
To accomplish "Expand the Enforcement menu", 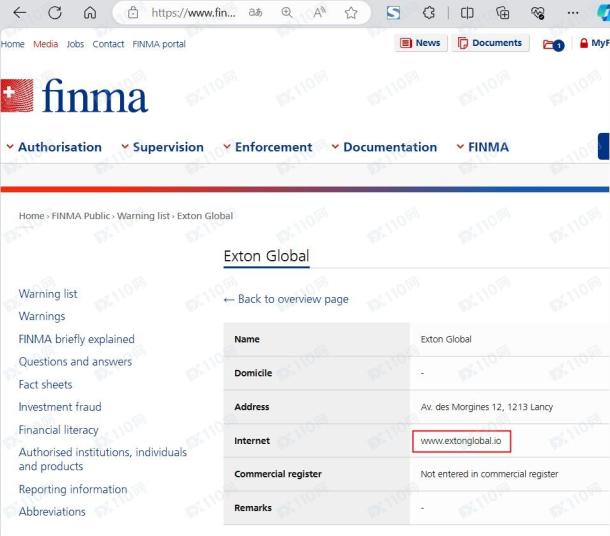I will 268,147.
